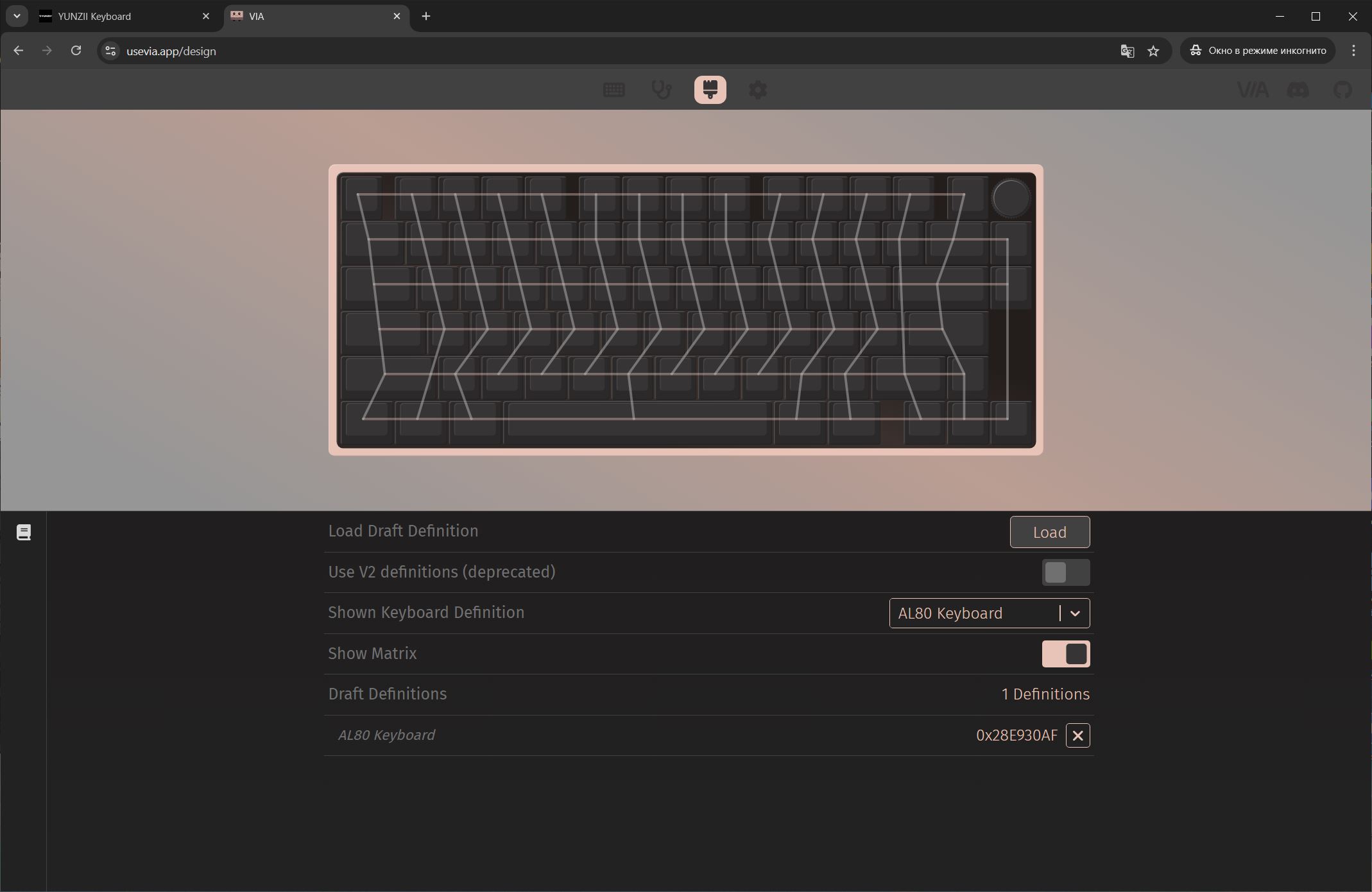Click the Load draft definition button

click(1049, 532)
